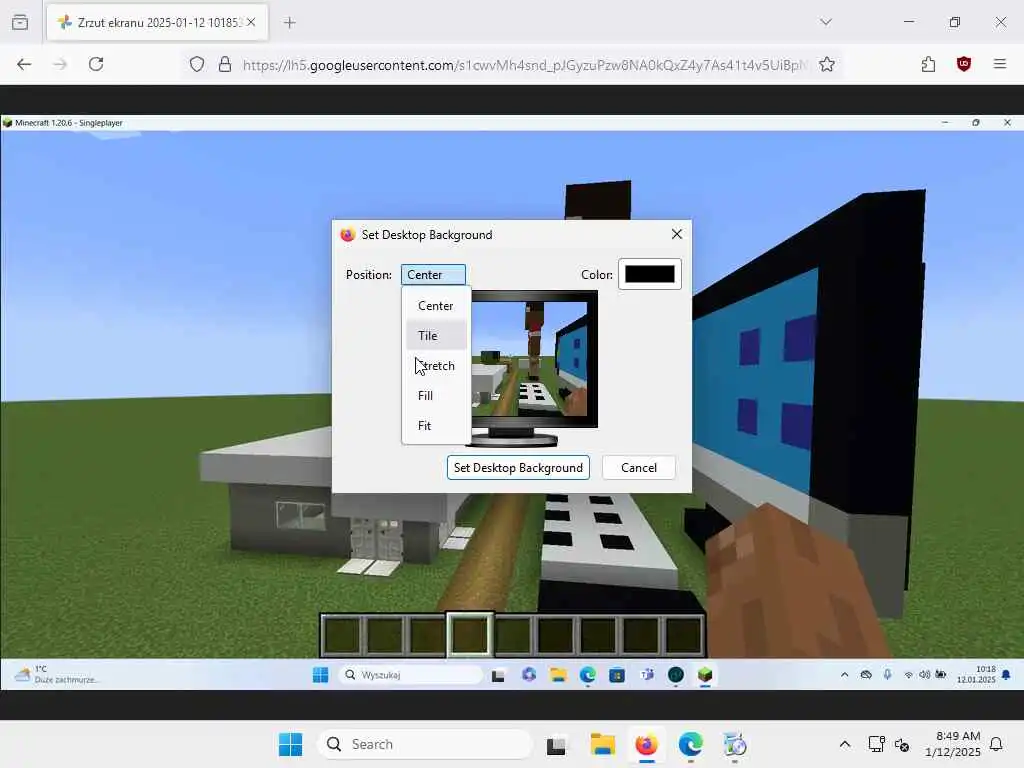Open the network status tray icon
The width and height of the screenshot is (1024, 768).
click(876, 744)
